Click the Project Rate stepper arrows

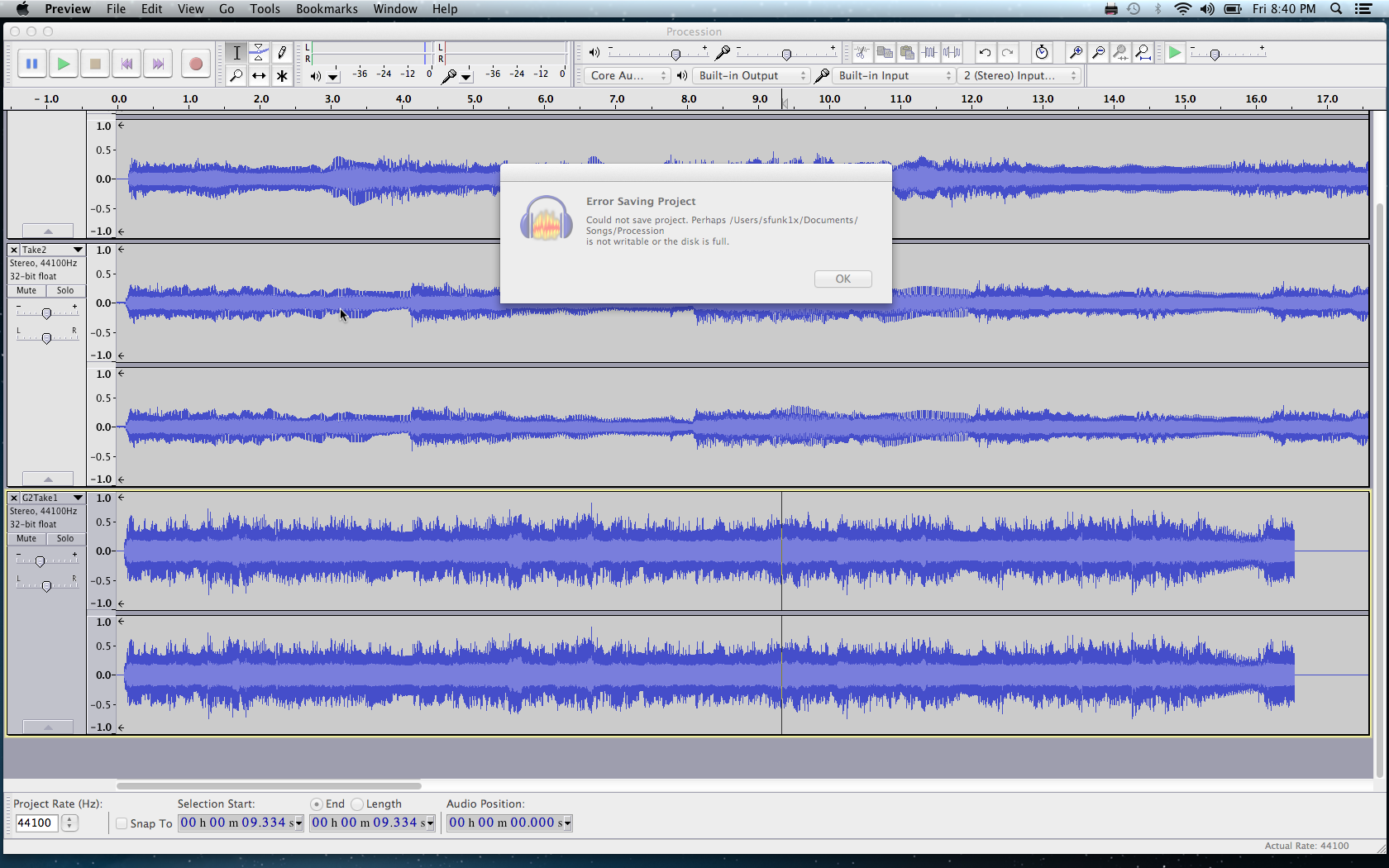click(x=69, y=823)
